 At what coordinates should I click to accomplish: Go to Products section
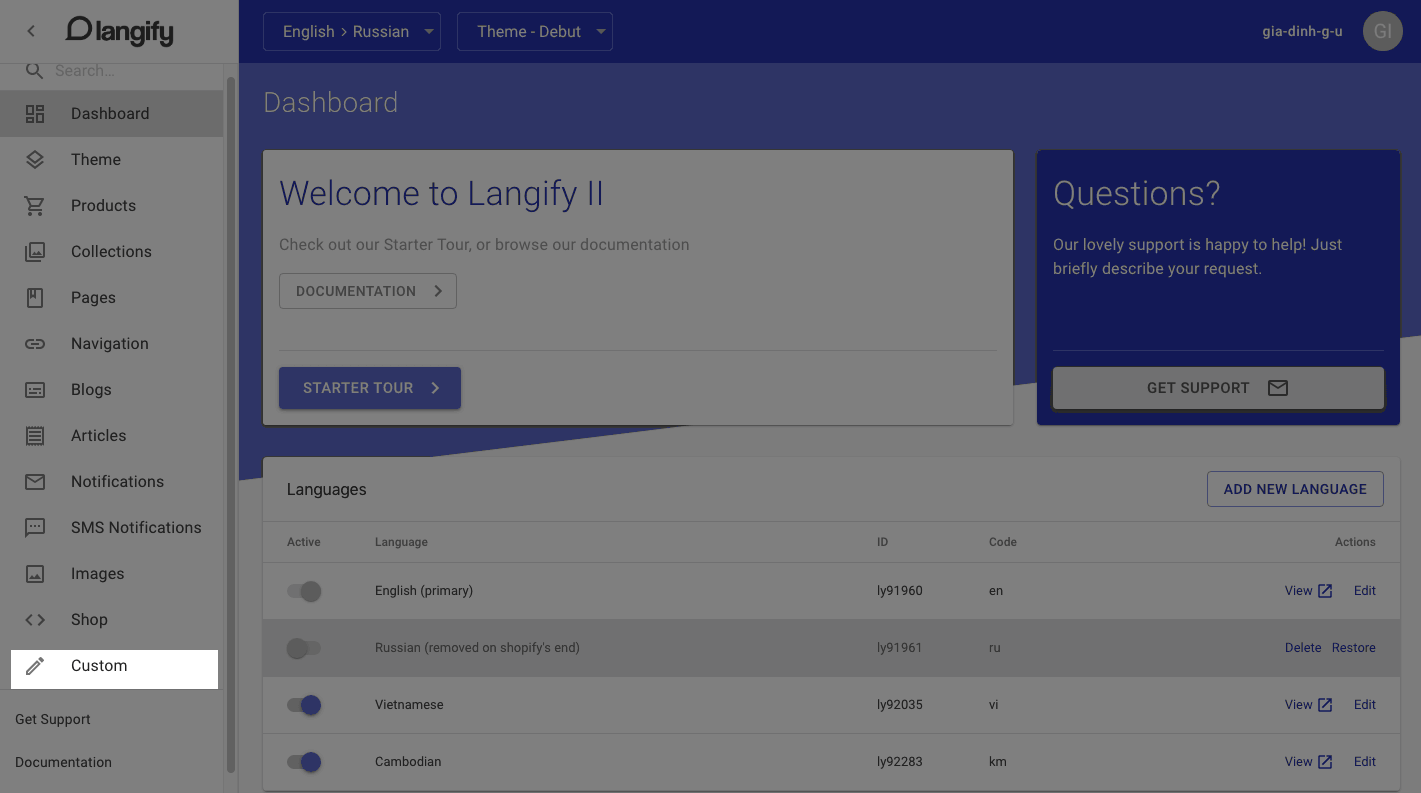[x=111, y=206]
